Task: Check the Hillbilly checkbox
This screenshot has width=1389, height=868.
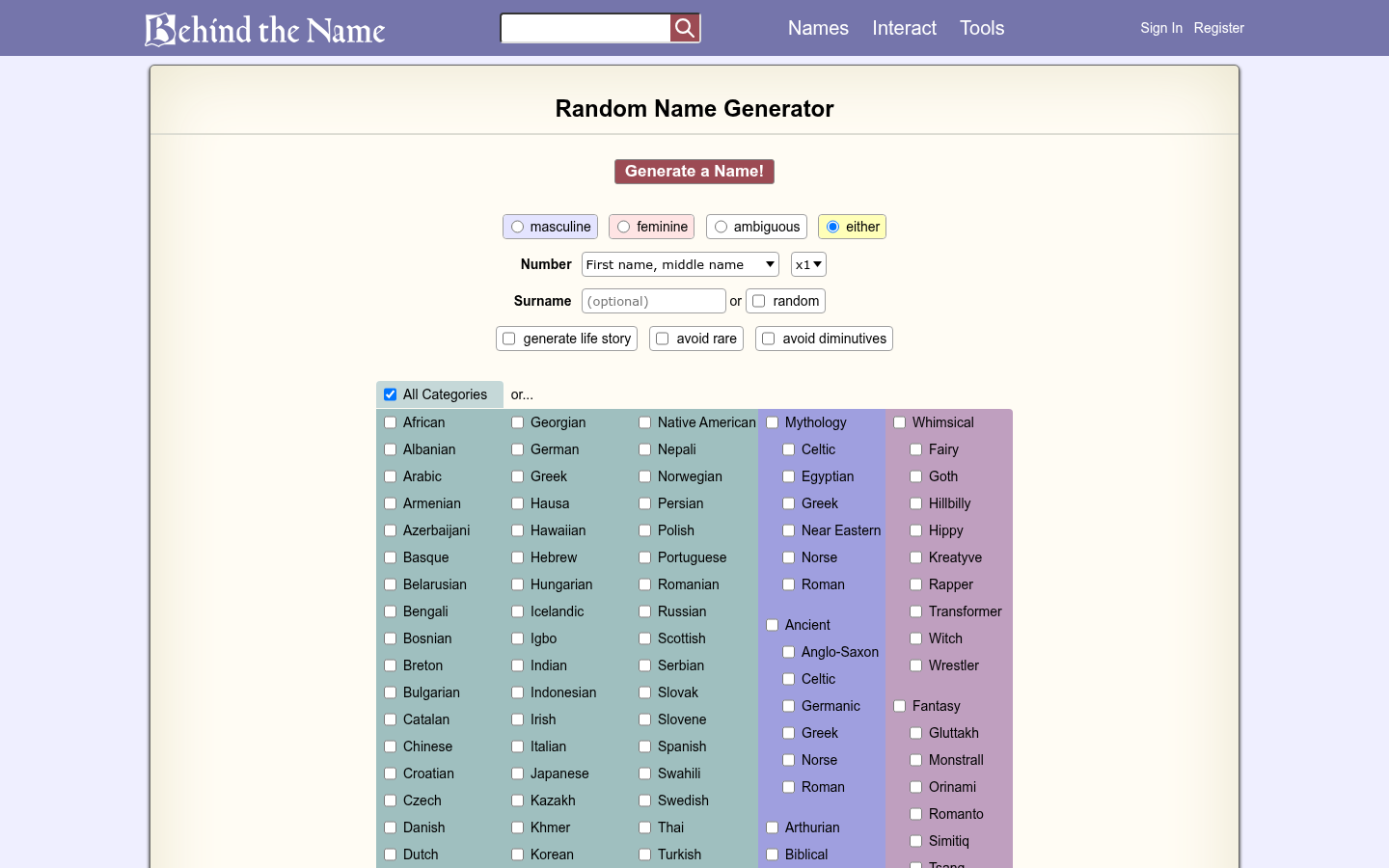Action: pos(916,503)
